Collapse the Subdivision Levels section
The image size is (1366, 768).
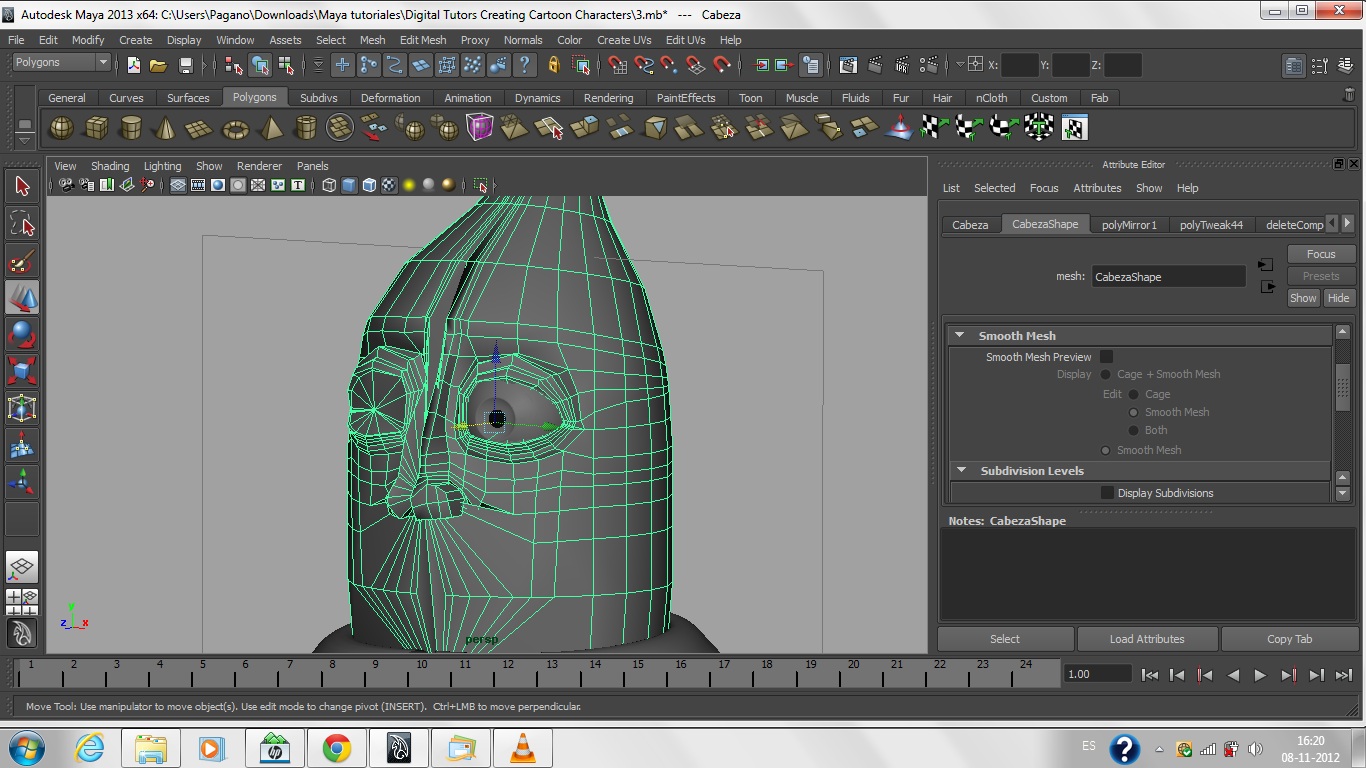point(960,471)
